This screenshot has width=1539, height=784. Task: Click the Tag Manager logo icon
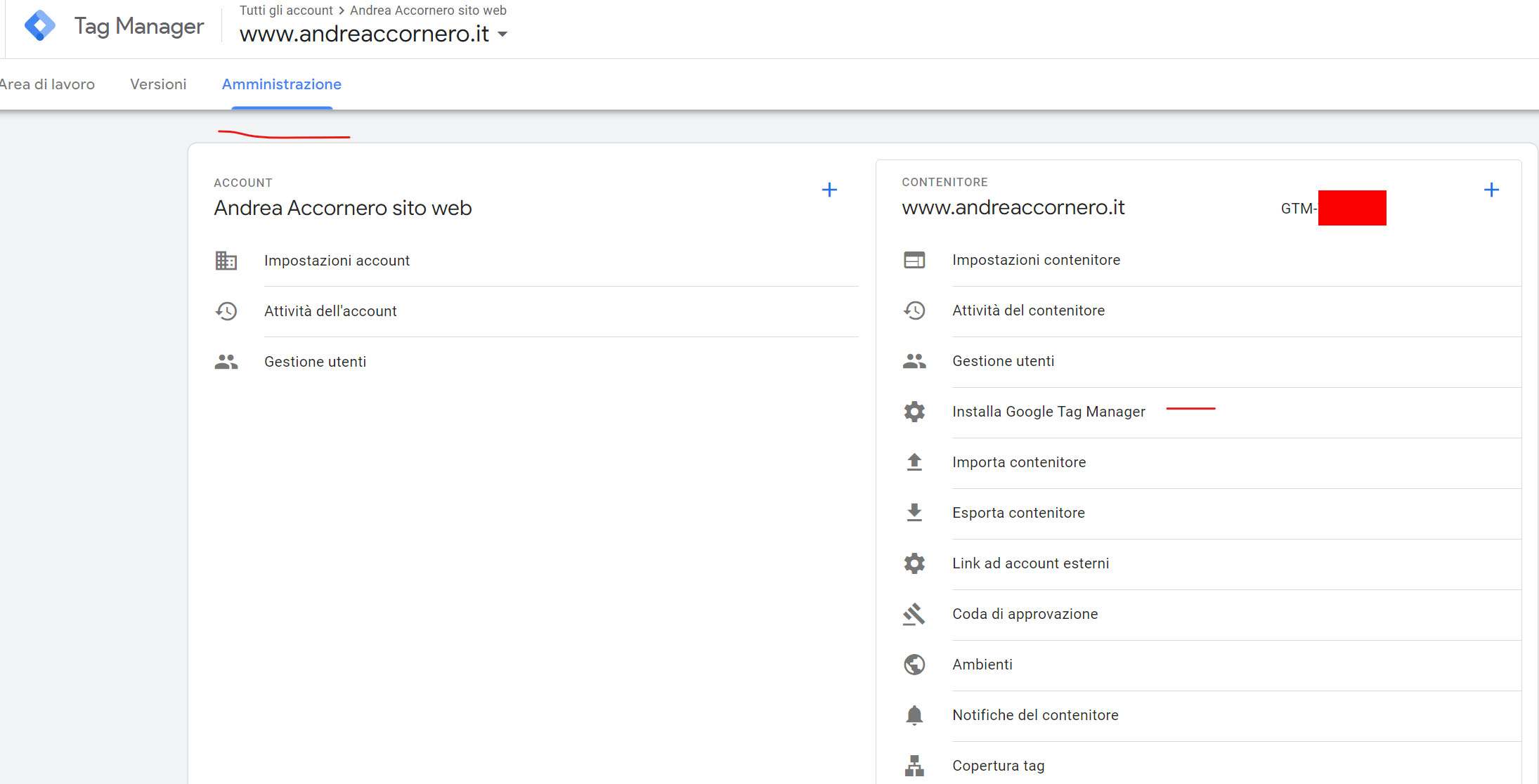coord(40,26)
